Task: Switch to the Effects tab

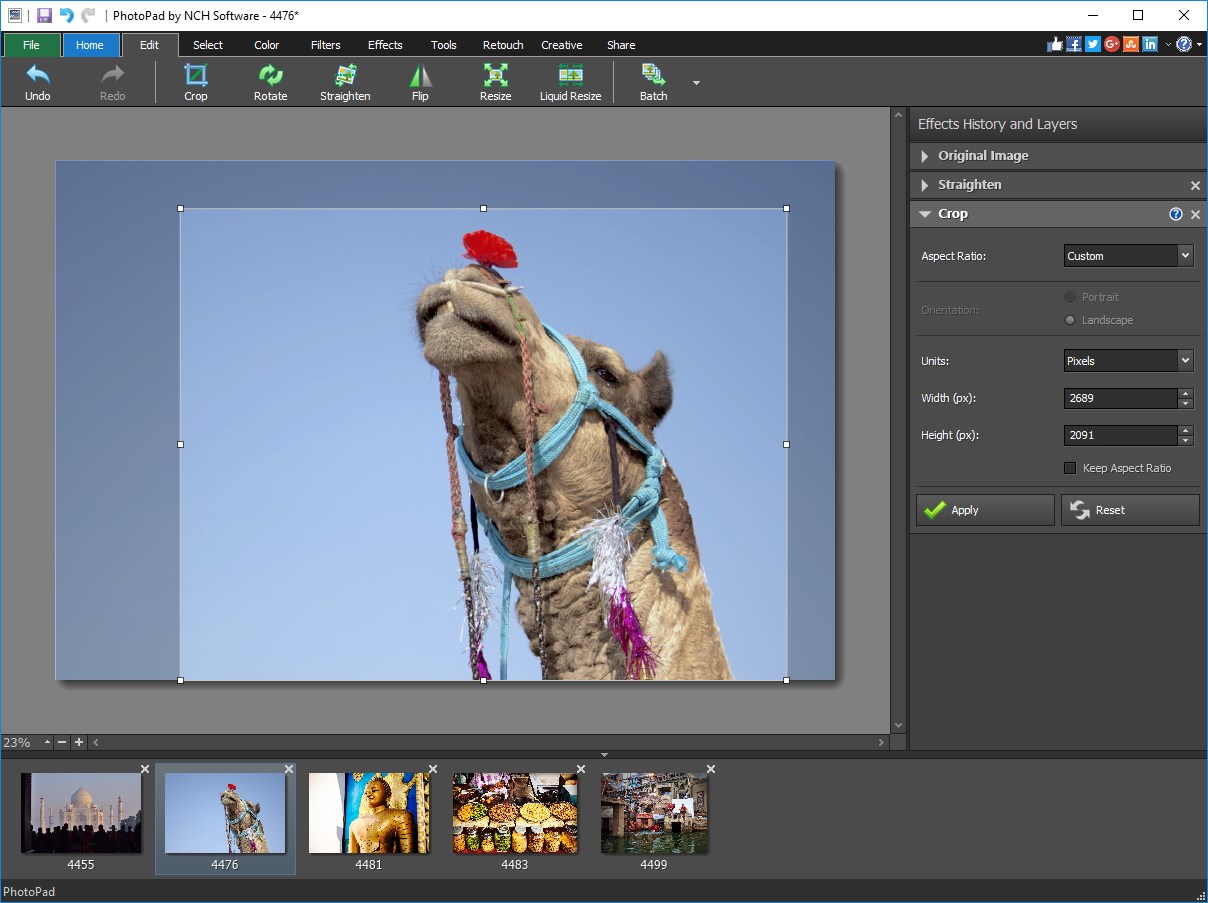Action: [384, 44]
